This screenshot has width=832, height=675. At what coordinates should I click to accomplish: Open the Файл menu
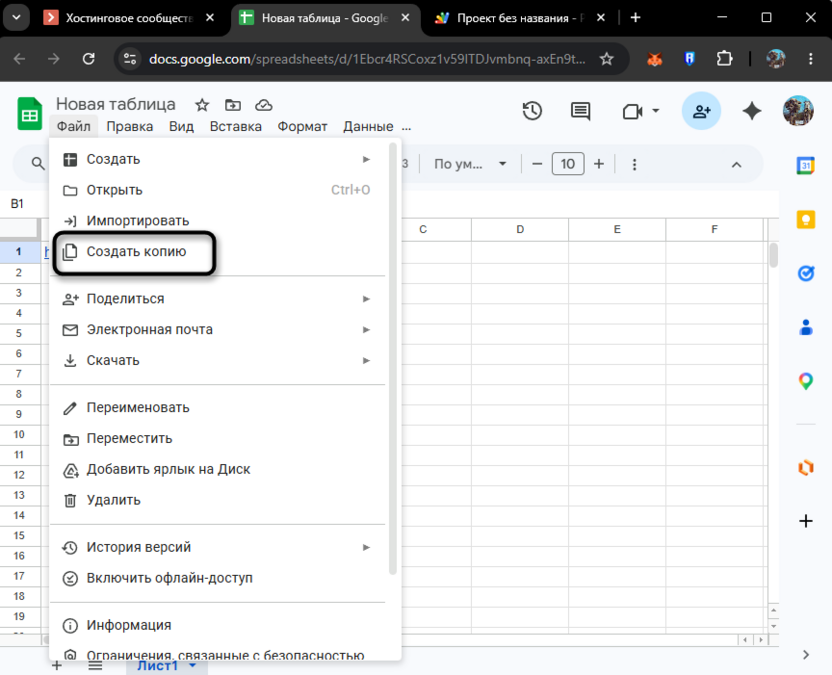73,126
